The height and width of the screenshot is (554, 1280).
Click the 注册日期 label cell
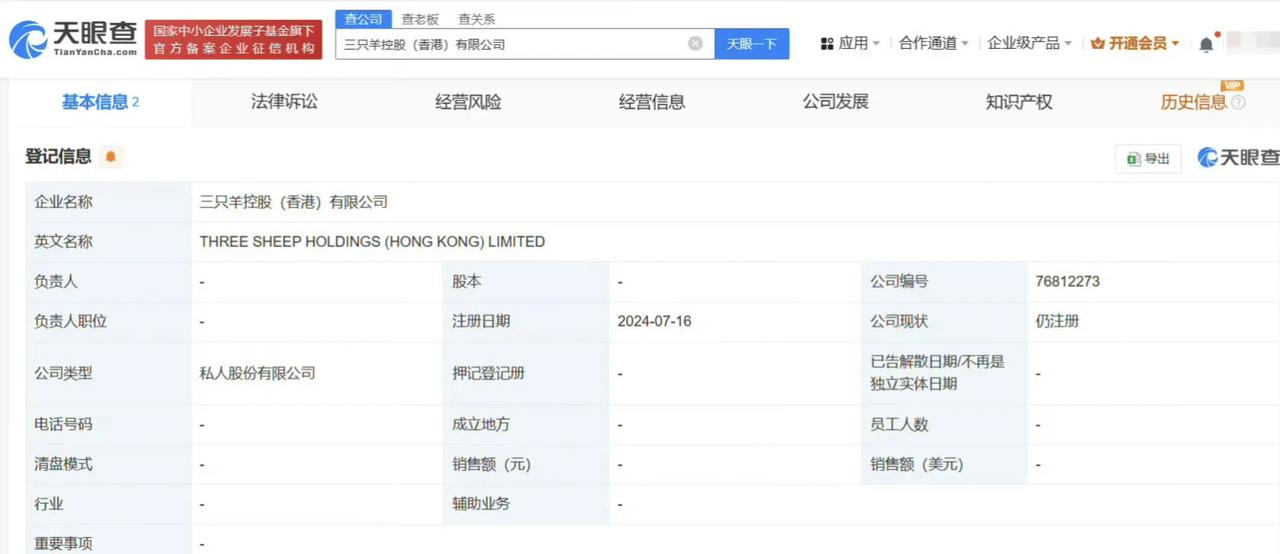[x=526, y=322]
